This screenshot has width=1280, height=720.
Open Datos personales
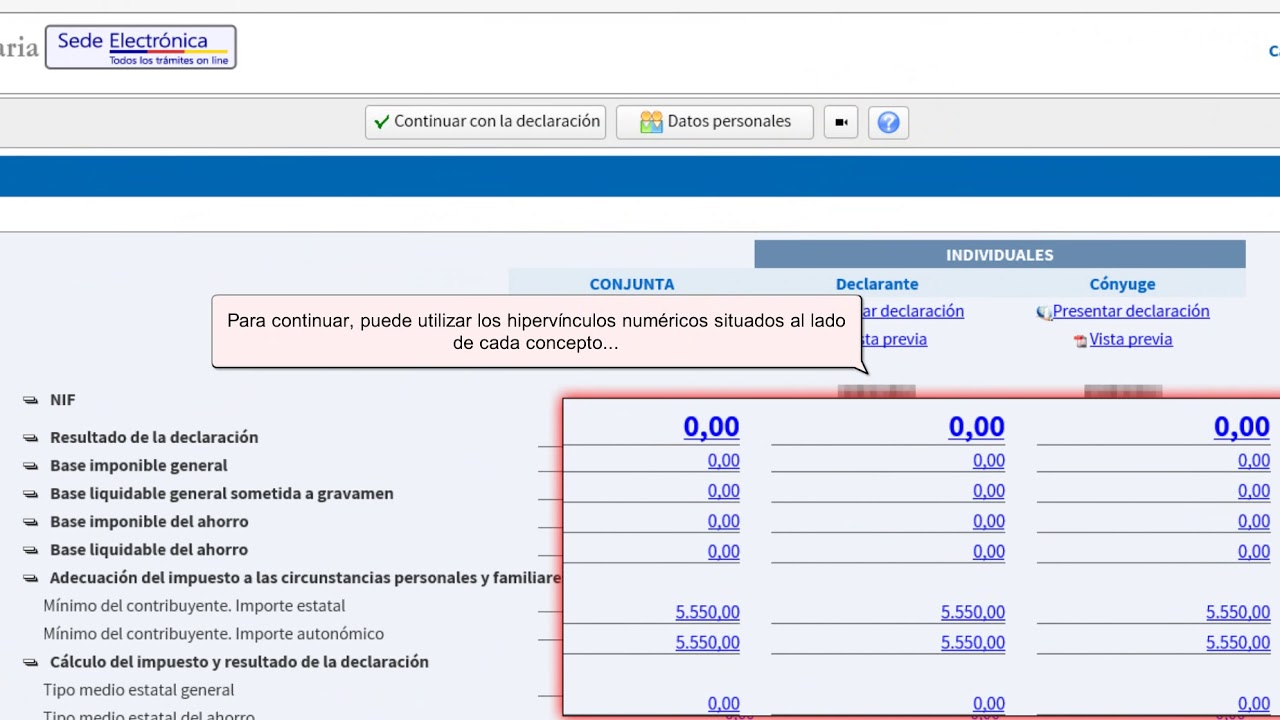pyautogui.click(x=715, y=122)
